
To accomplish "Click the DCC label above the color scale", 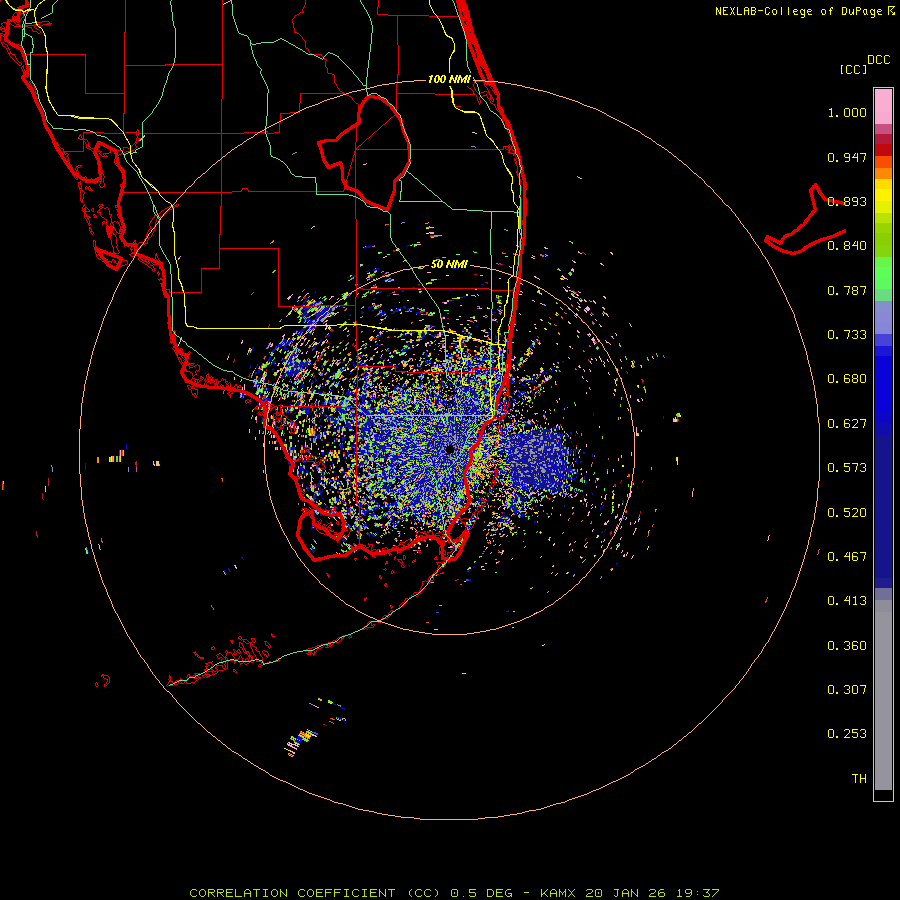I will point(879,60).
